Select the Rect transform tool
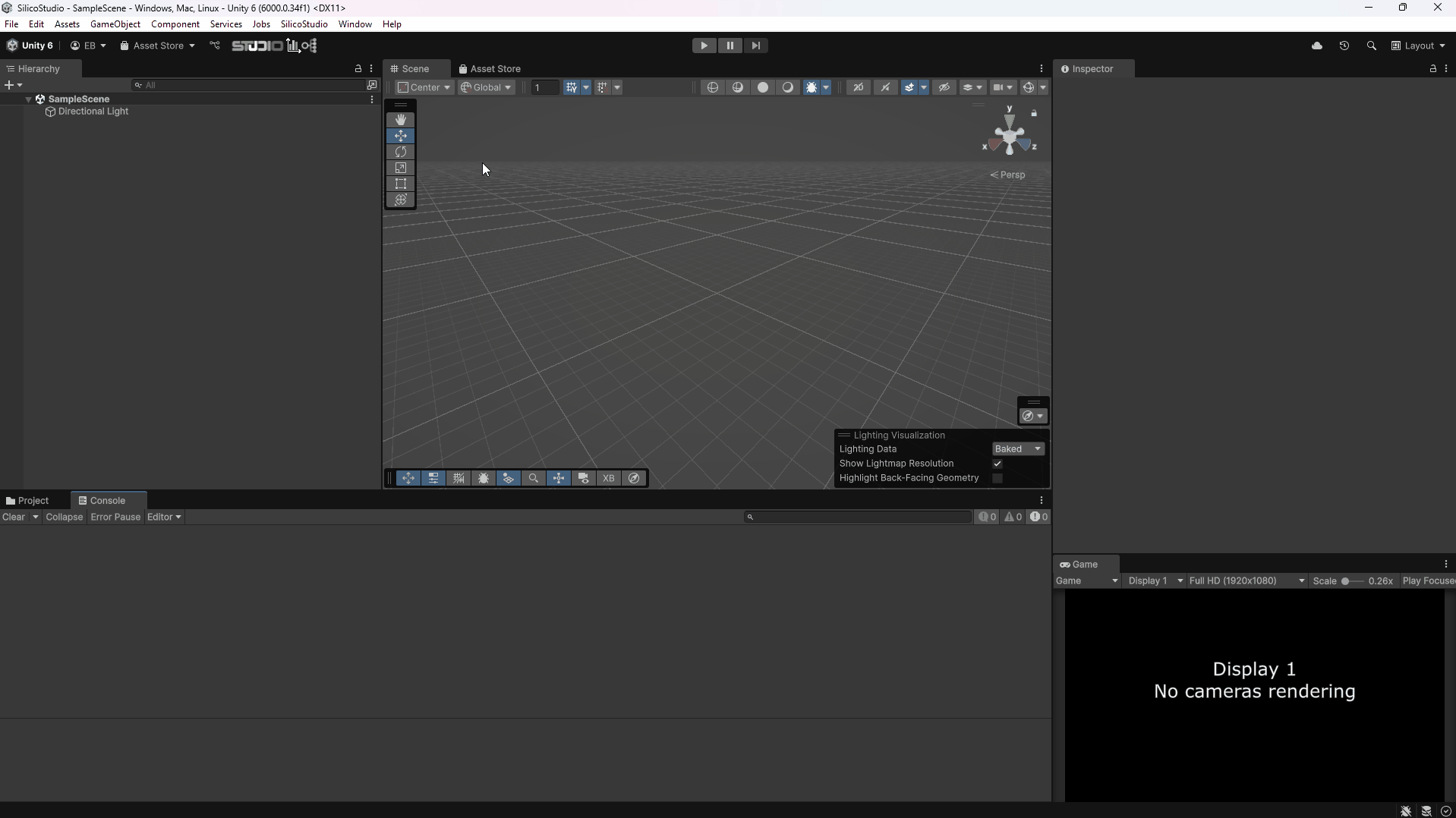 tap(401, 184)
